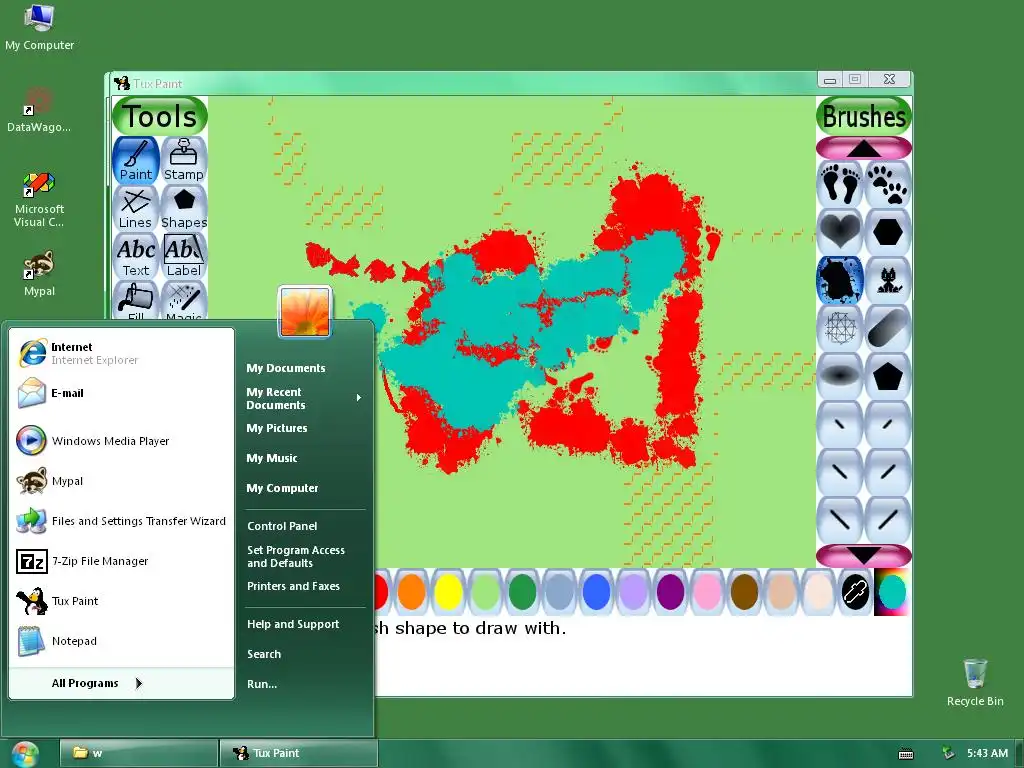The image size is (1024, 768).
Task: Launch Mypal from the Start menu
Action: (121, 481)
